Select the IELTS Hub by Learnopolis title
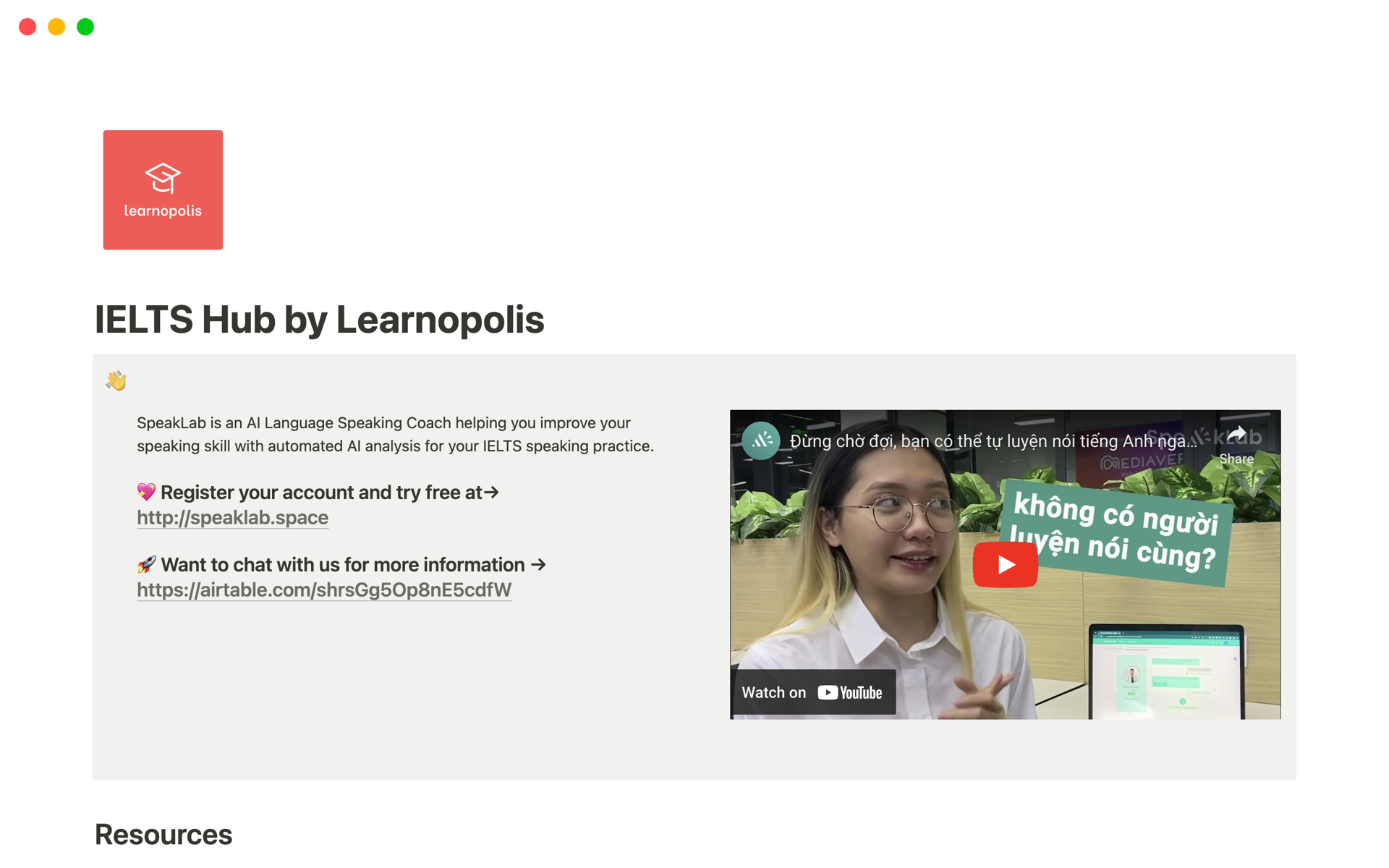 (x=319, y=320)
